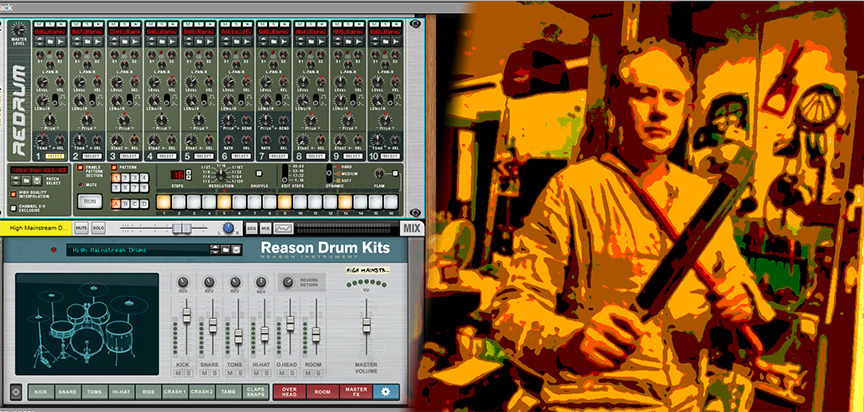Adjust the Steps count stepper arrows
864x412 pixels.
(x=188, y=175)
